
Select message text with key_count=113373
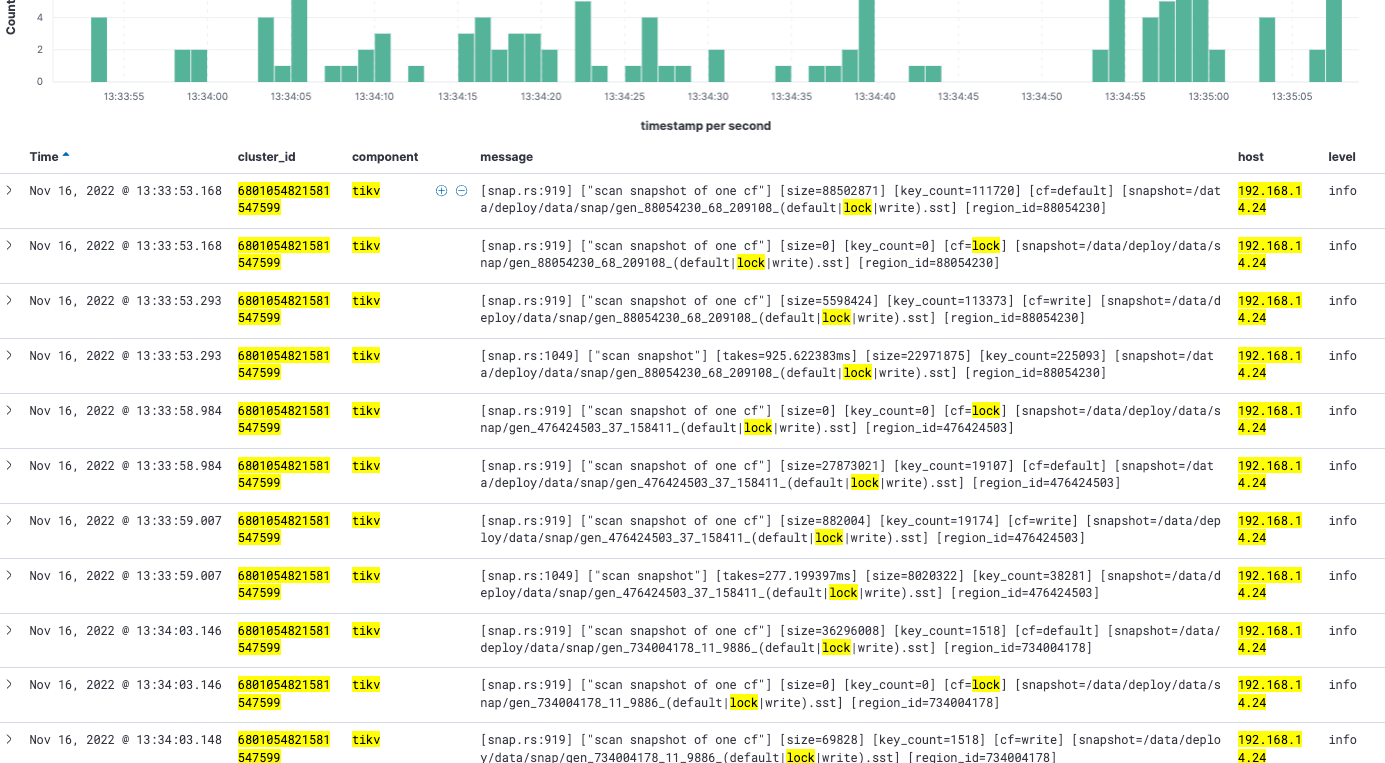pyautogui.click(x=850, y=309)
